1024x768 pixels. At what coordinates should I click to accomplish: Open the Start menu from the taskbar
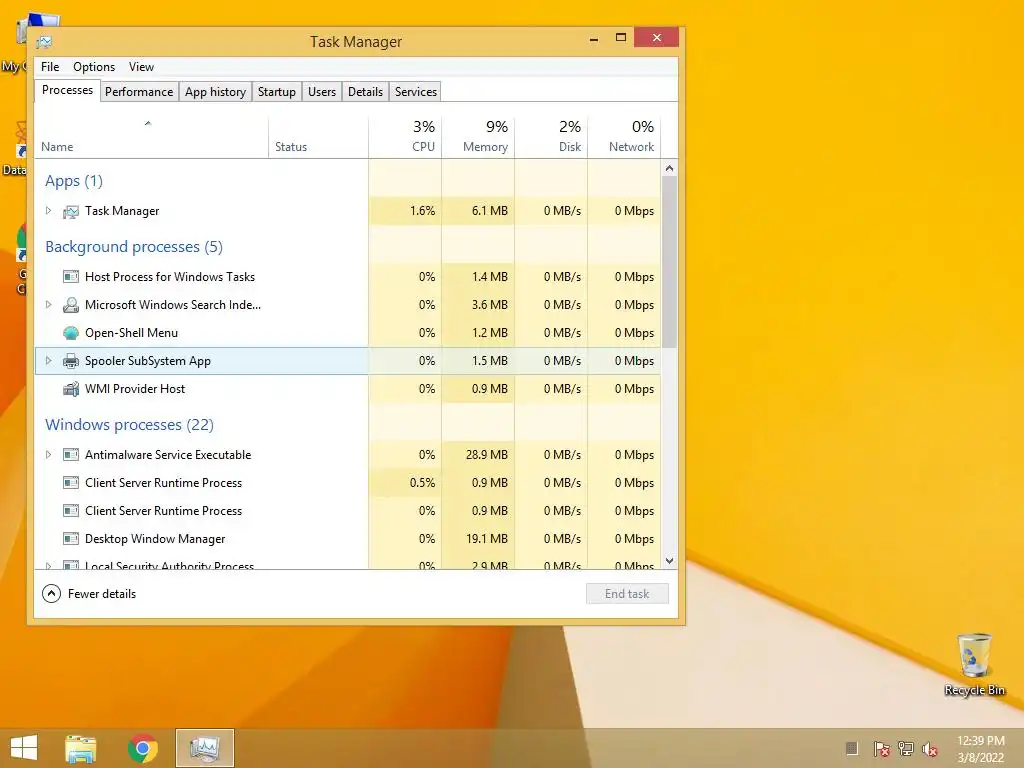24,748
